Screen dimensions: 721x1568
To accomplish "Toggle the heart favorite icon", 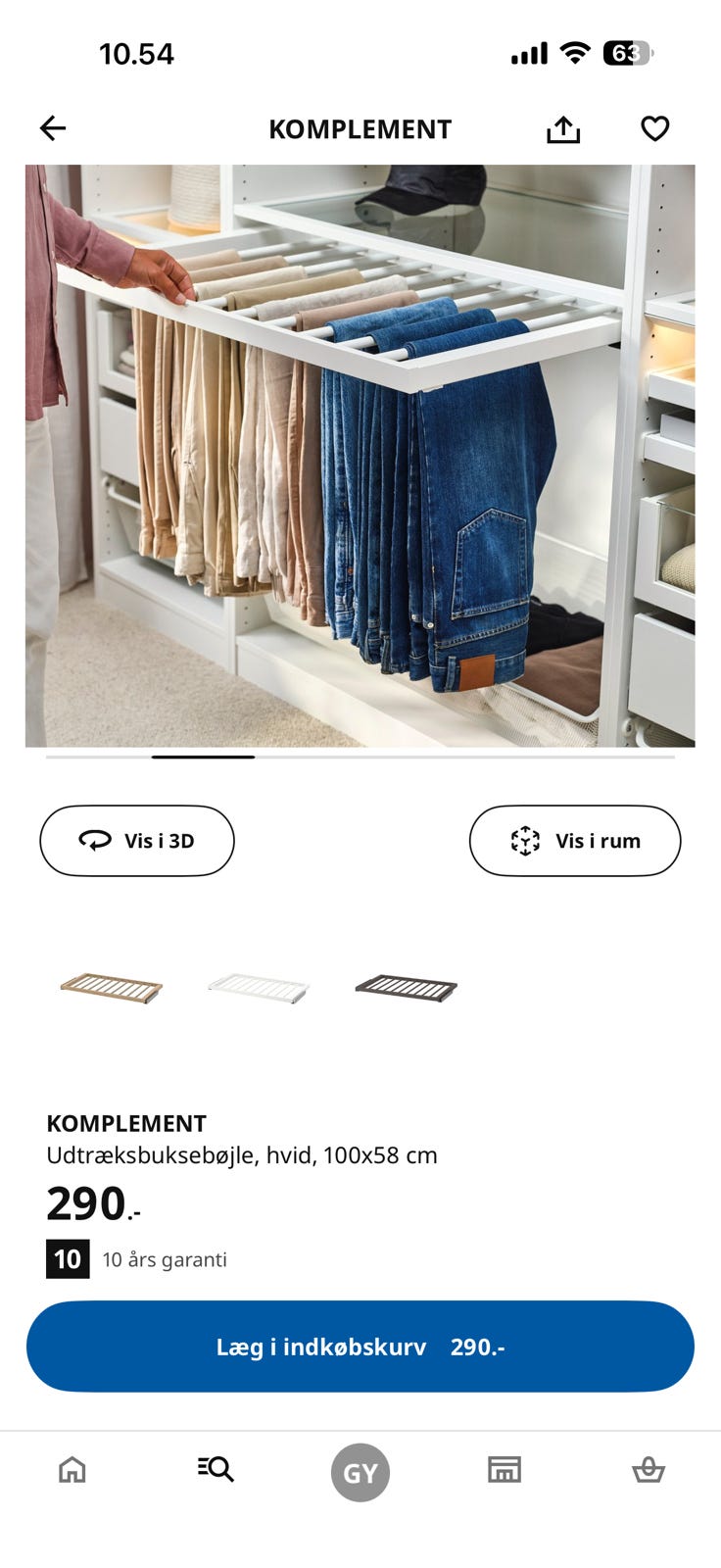I will point(654,129).
